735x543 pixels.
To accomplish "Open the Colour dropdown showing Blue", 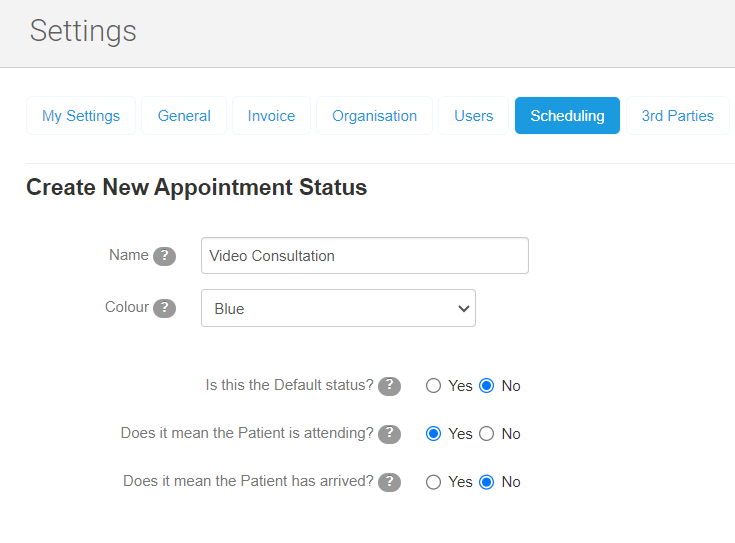I will pos(338,308).
